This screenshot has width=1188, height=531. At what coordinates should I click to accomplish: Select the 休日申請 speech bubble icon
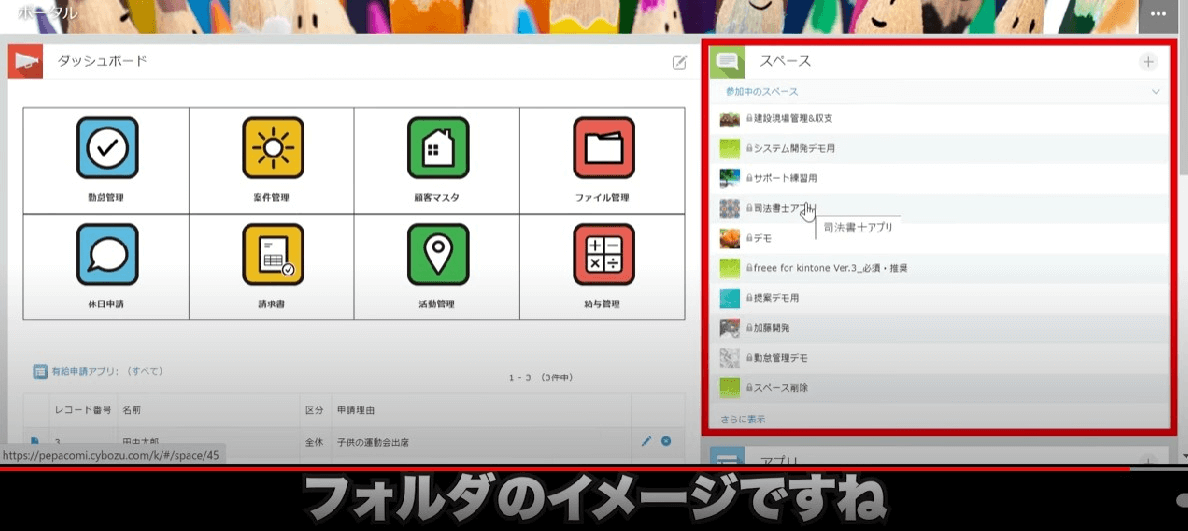(x=106, y=254)
